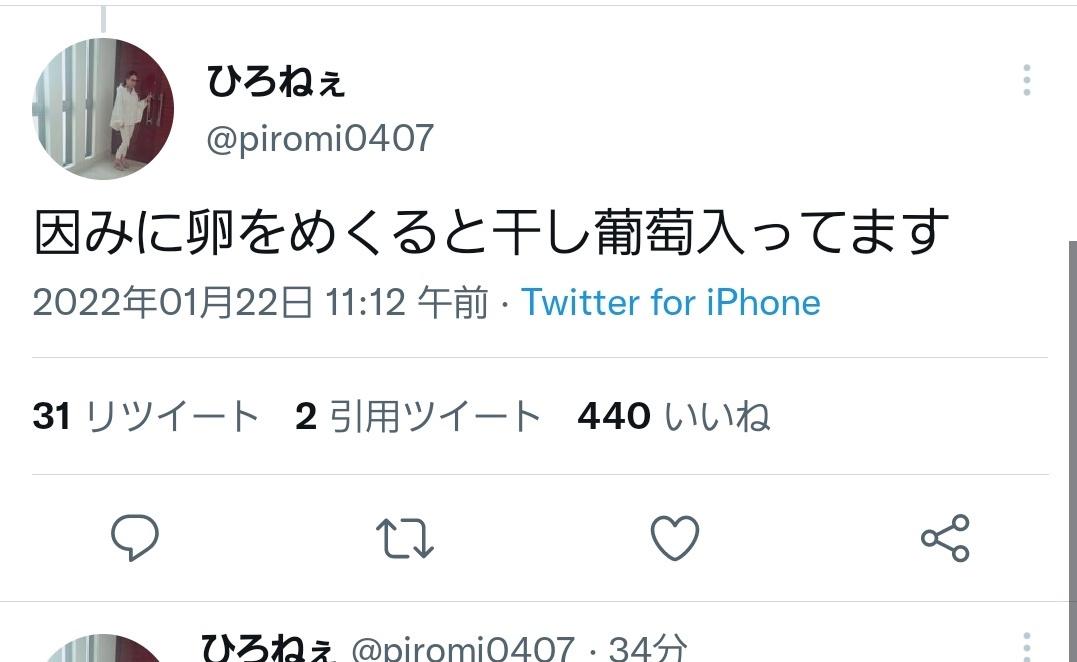Viewport: 1077px width, 662px height.
Task: Click the tweet timestamp 2022年01月22日 11:12 午前
Action: point(260,302)
